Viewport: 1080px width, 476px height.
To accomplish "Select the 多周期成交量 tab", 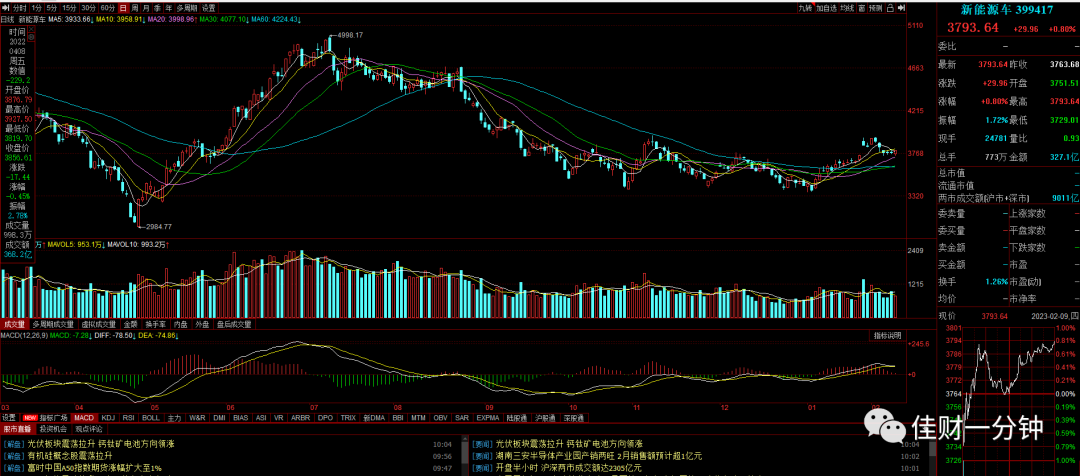I will [x=52, y=323].
